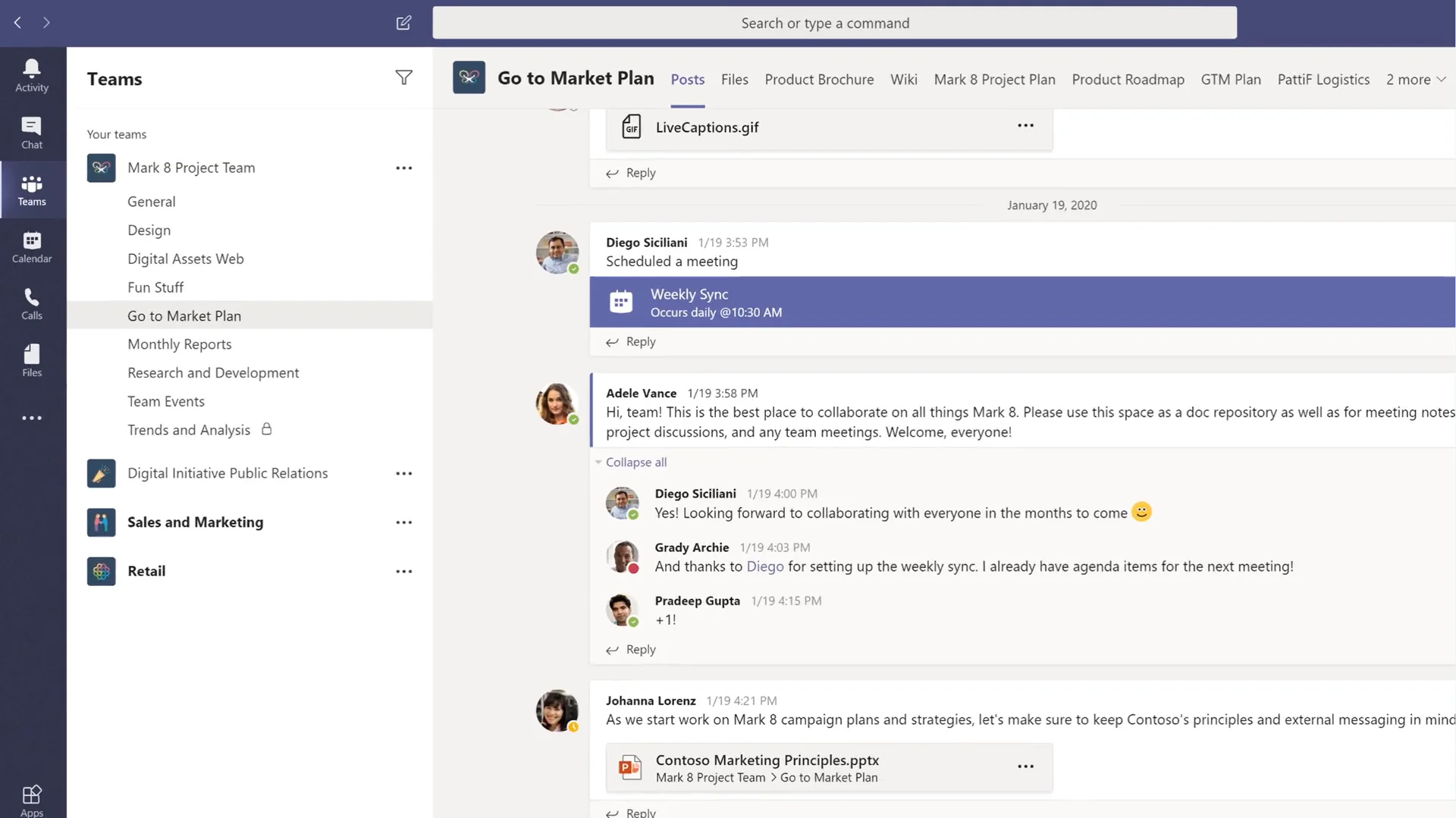Click the Diego mention in Grady's message
1456x818 pixels.
coord(764,566)
